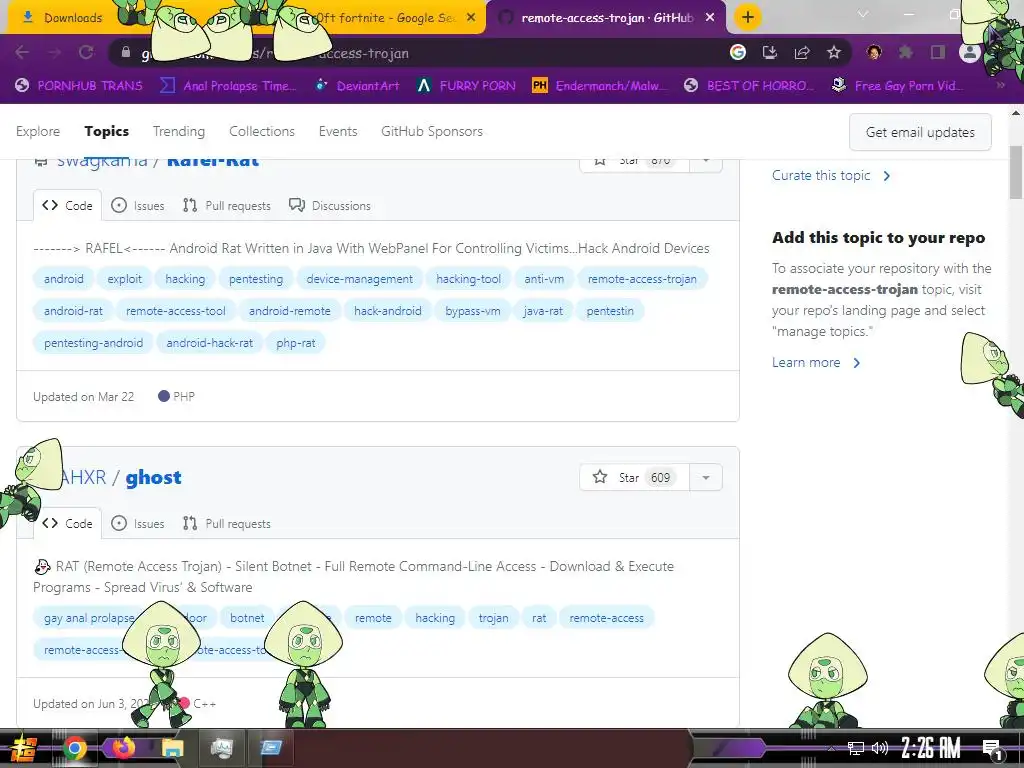Show hidden bookmarks with the overflow chevron
Screen dimensions: 1024x768
[x=1000, y=86]
